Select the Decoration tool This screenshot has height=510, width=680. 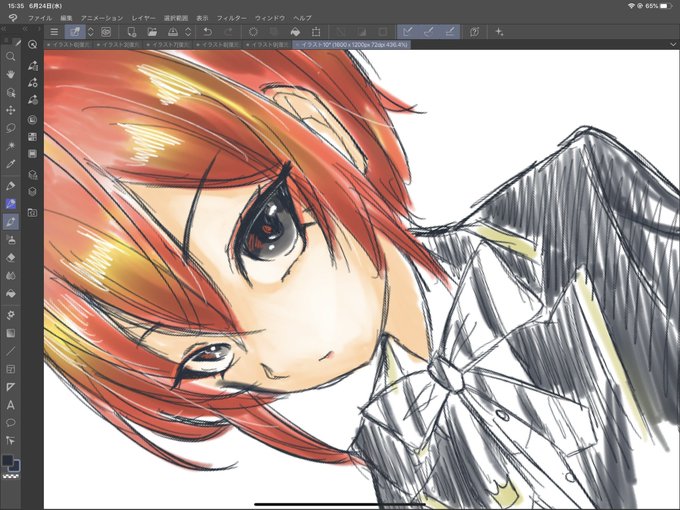click(x=10, y=315)
